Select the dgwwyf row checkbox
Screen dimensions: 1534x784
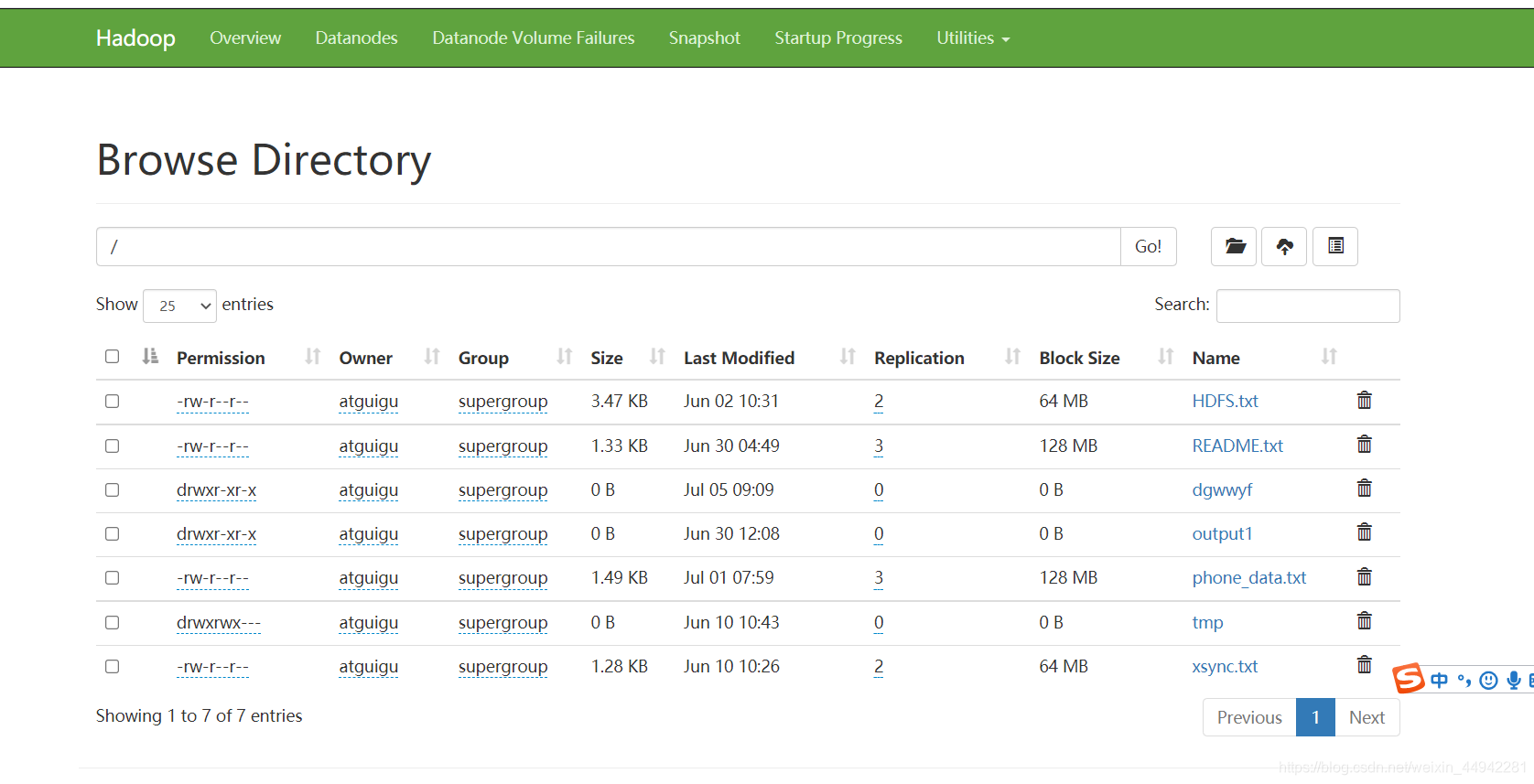112,490
